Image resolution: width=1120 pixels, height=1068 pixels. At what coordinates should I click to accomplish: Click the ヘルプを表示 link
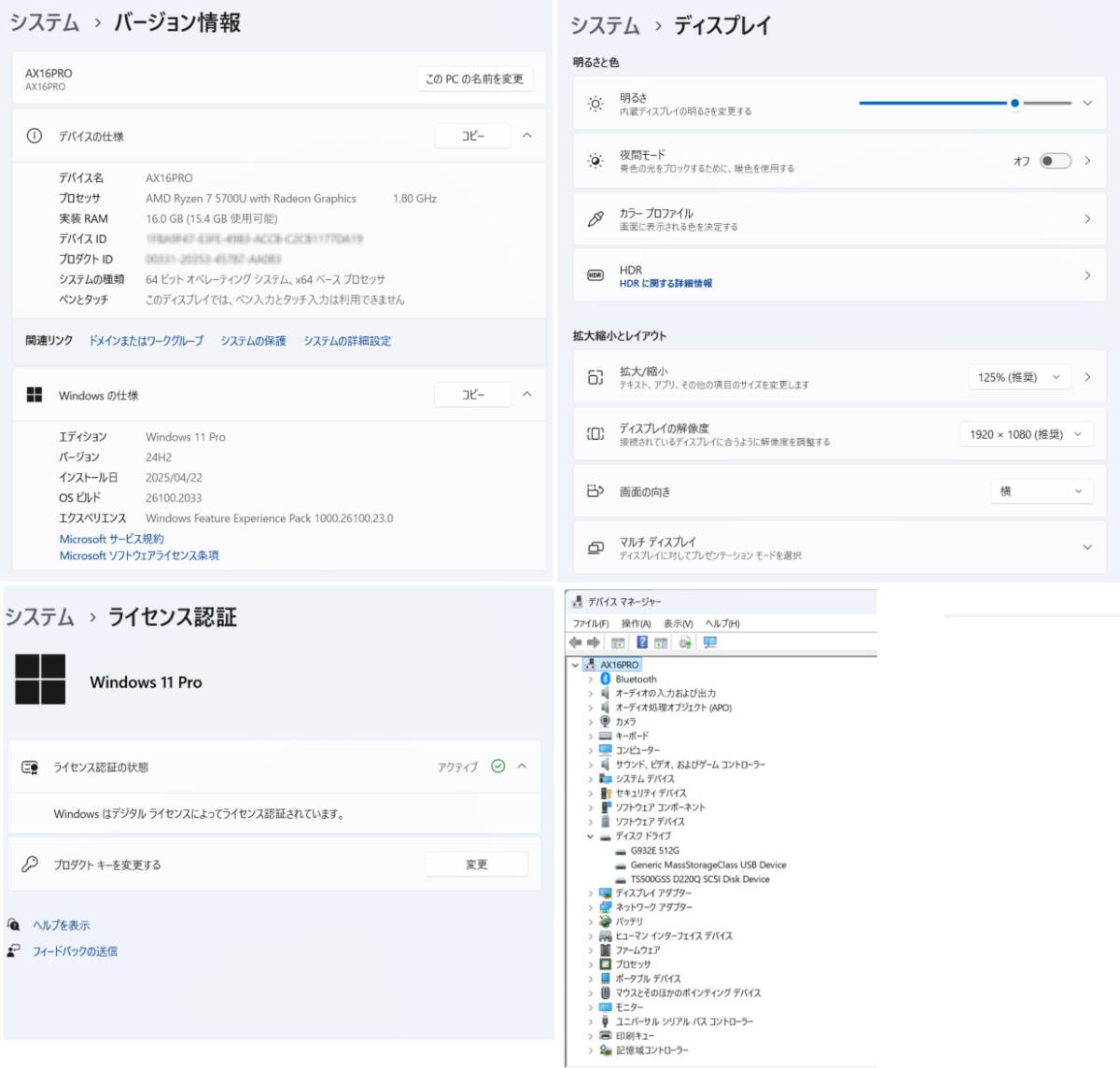click(62, 925)
